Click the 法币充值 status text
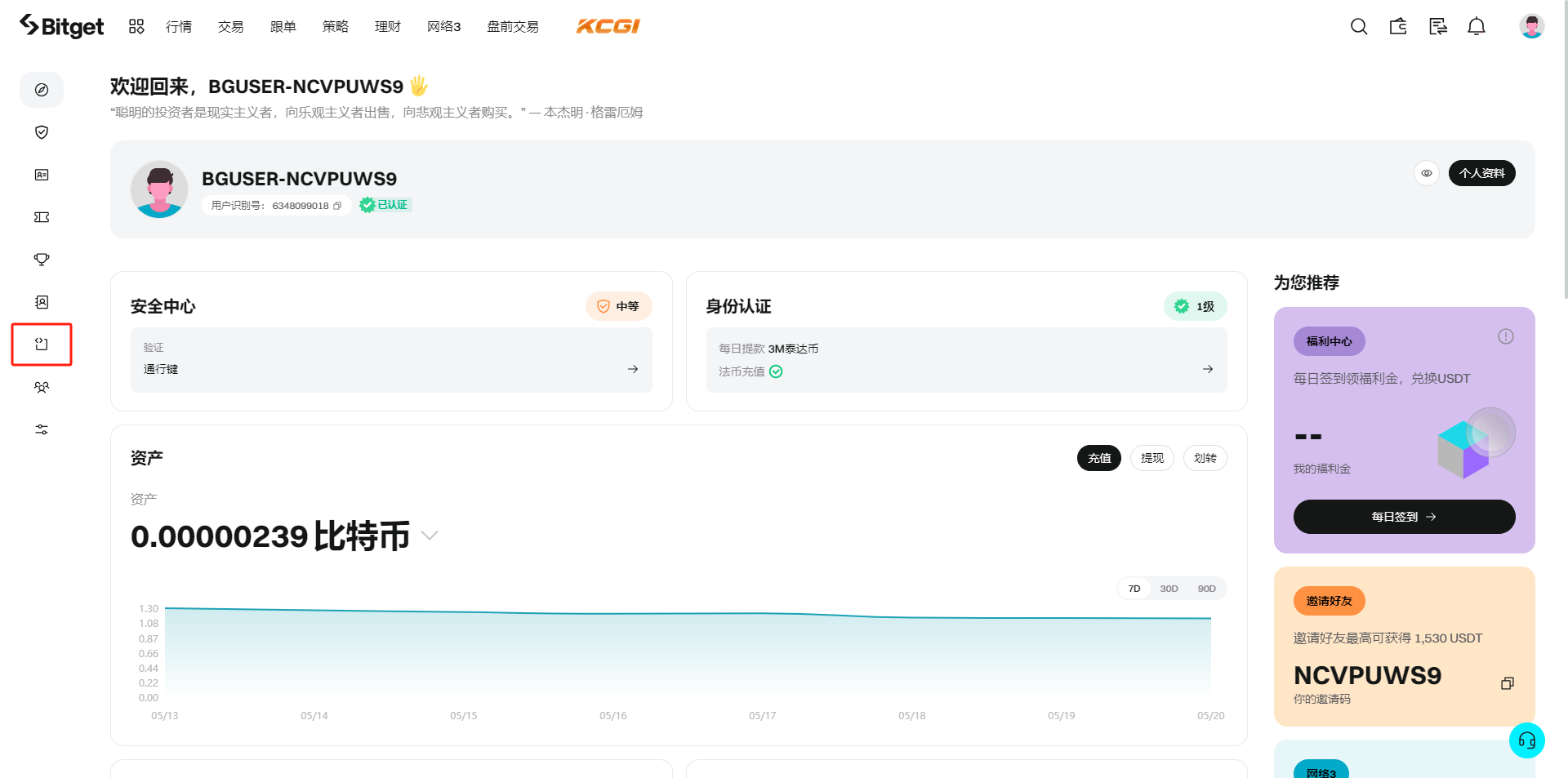The width and height of the screenshot is (1568, 778). click(742, 371)
